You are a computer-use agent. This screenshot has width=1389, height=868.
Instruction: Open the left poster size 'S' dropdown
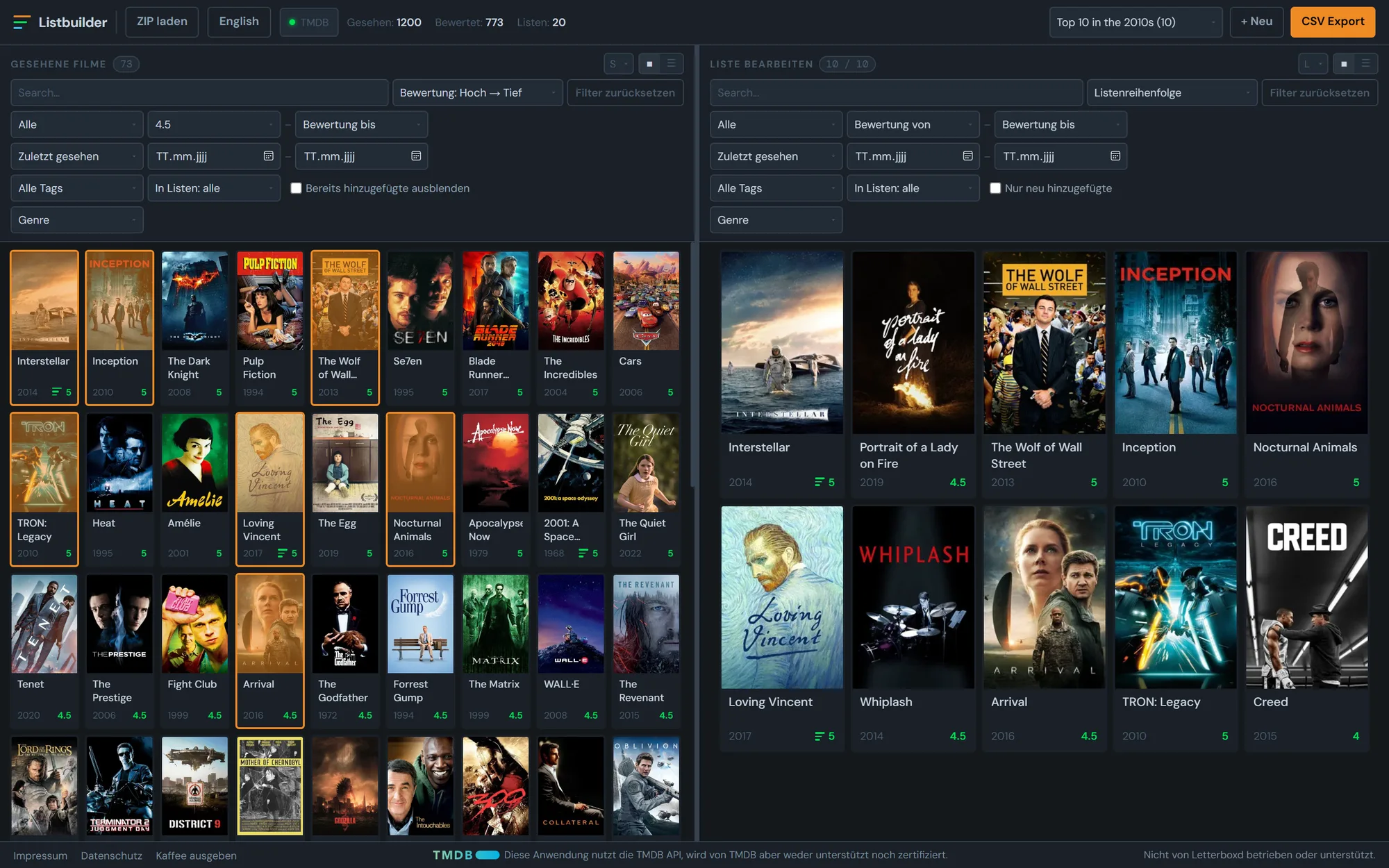(x=618, y=64)
